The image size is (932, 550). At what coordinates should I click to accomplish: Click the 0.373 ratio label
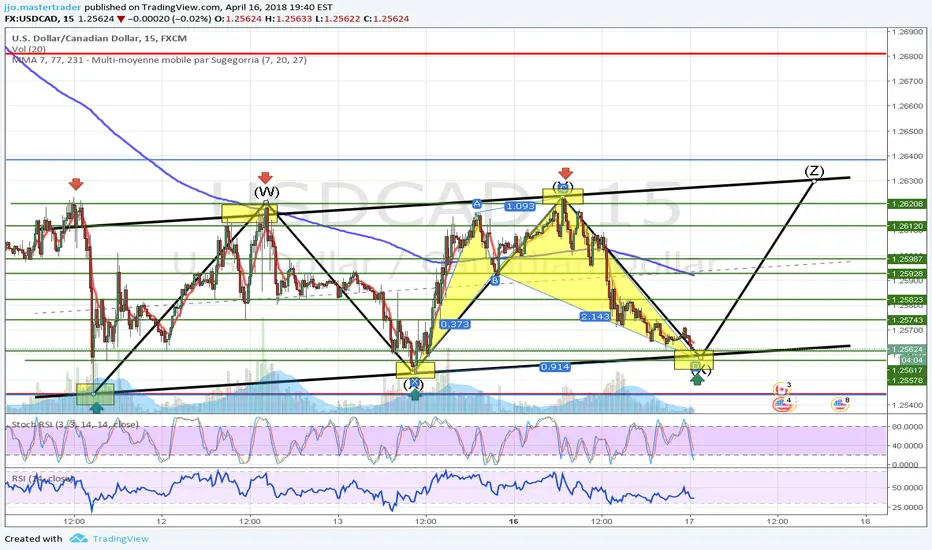coord(455,324)
